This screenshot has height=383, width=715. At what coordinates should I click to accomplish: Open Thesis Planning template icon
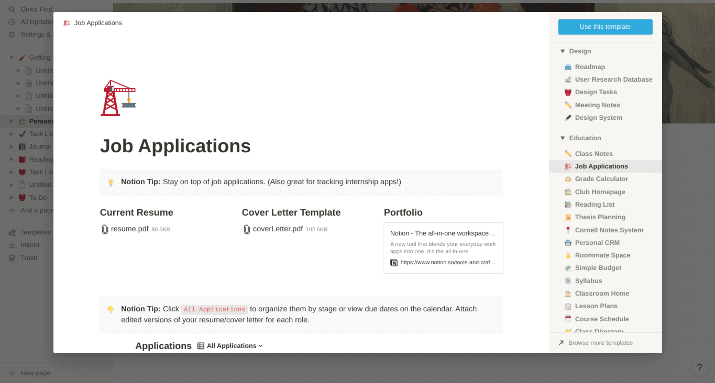pos(568,217)
